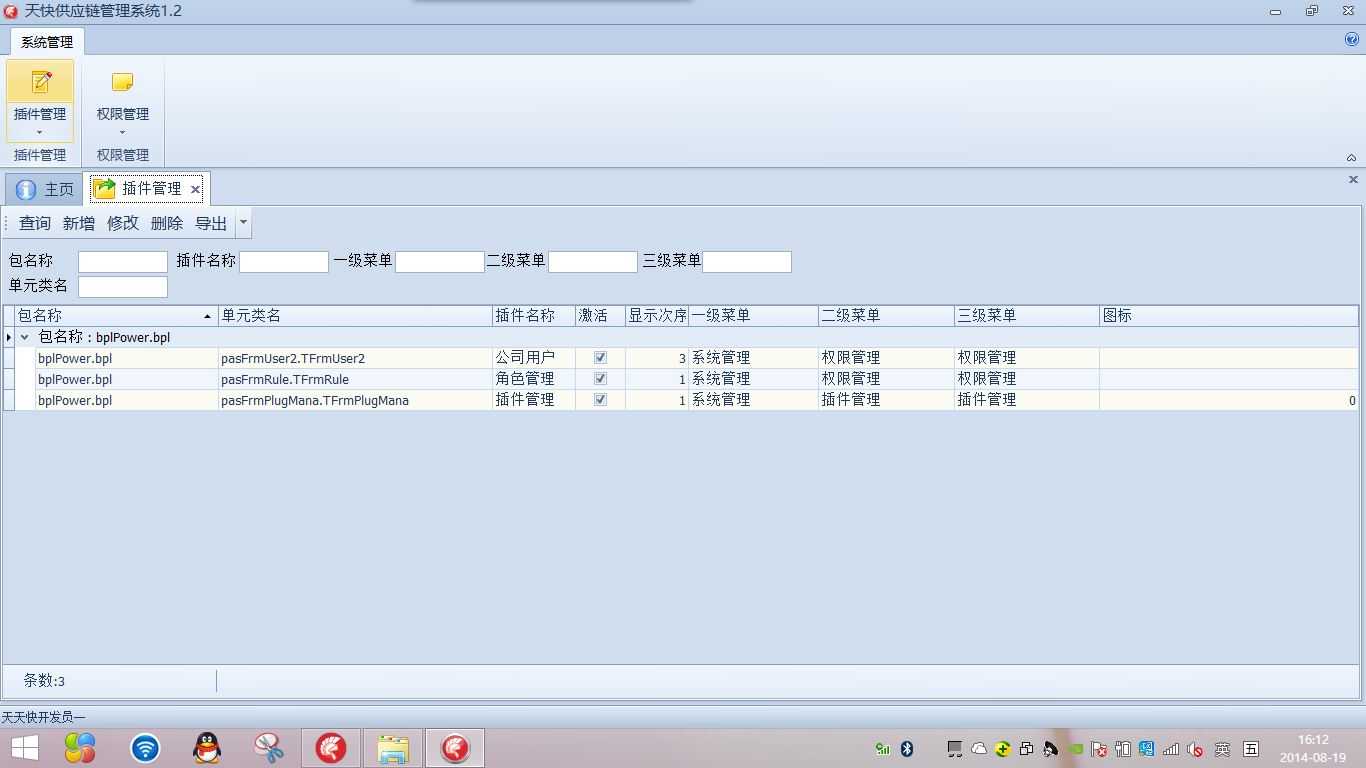Collapse the ribbon with the chevron
Image resolution: width=1366 pixels, height=768 pixels.
(1351, 158)
